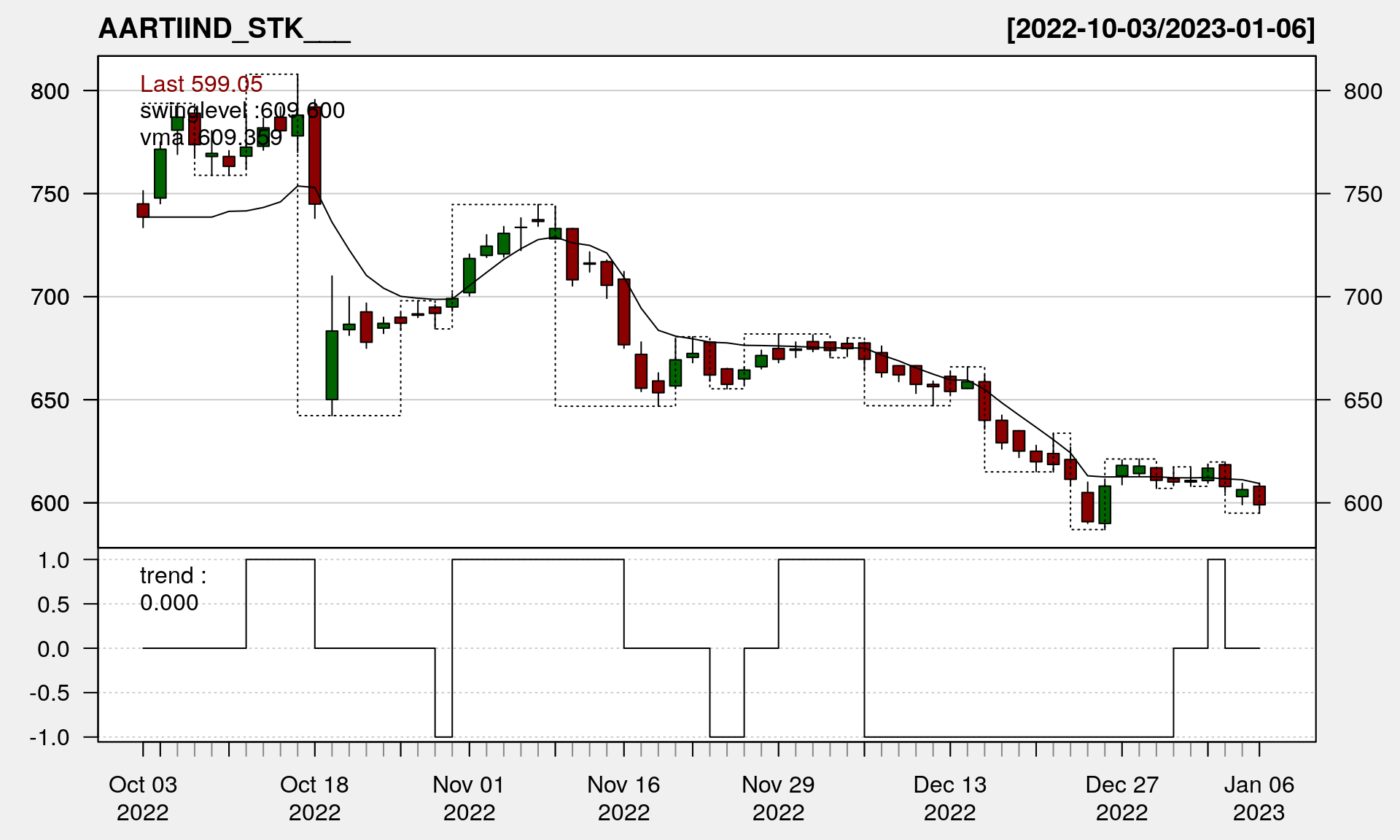
Task: Click the -1.0 label on trend axis
Action: (50, 737)
